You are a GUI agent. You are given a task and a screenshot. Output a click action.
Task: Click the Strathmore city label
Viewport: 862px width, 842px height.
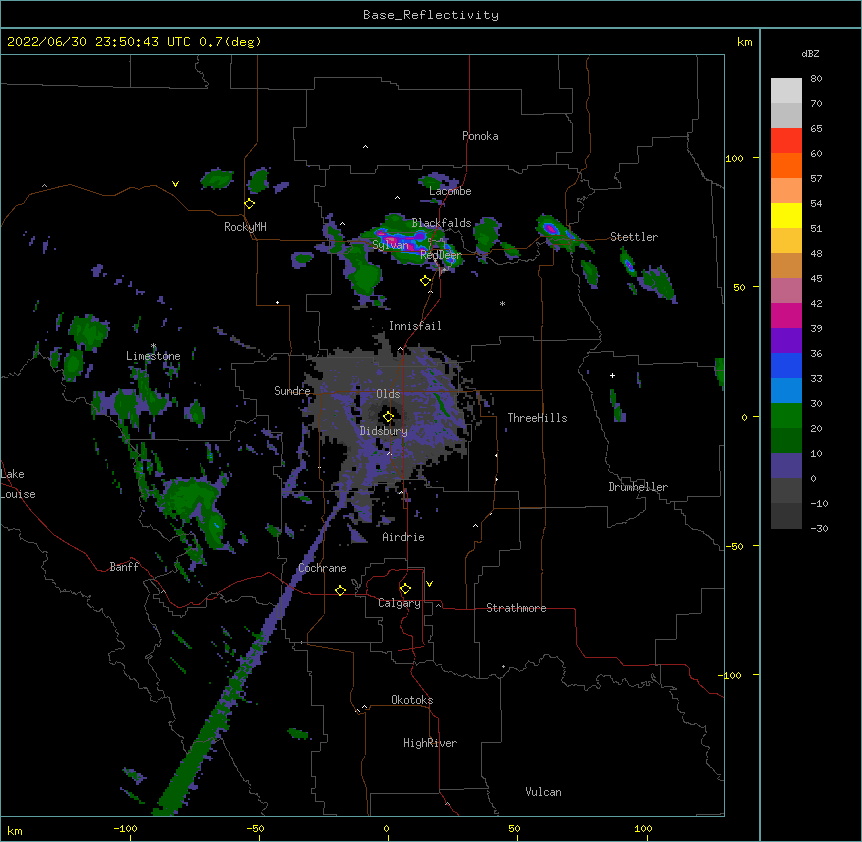point(516,608)
